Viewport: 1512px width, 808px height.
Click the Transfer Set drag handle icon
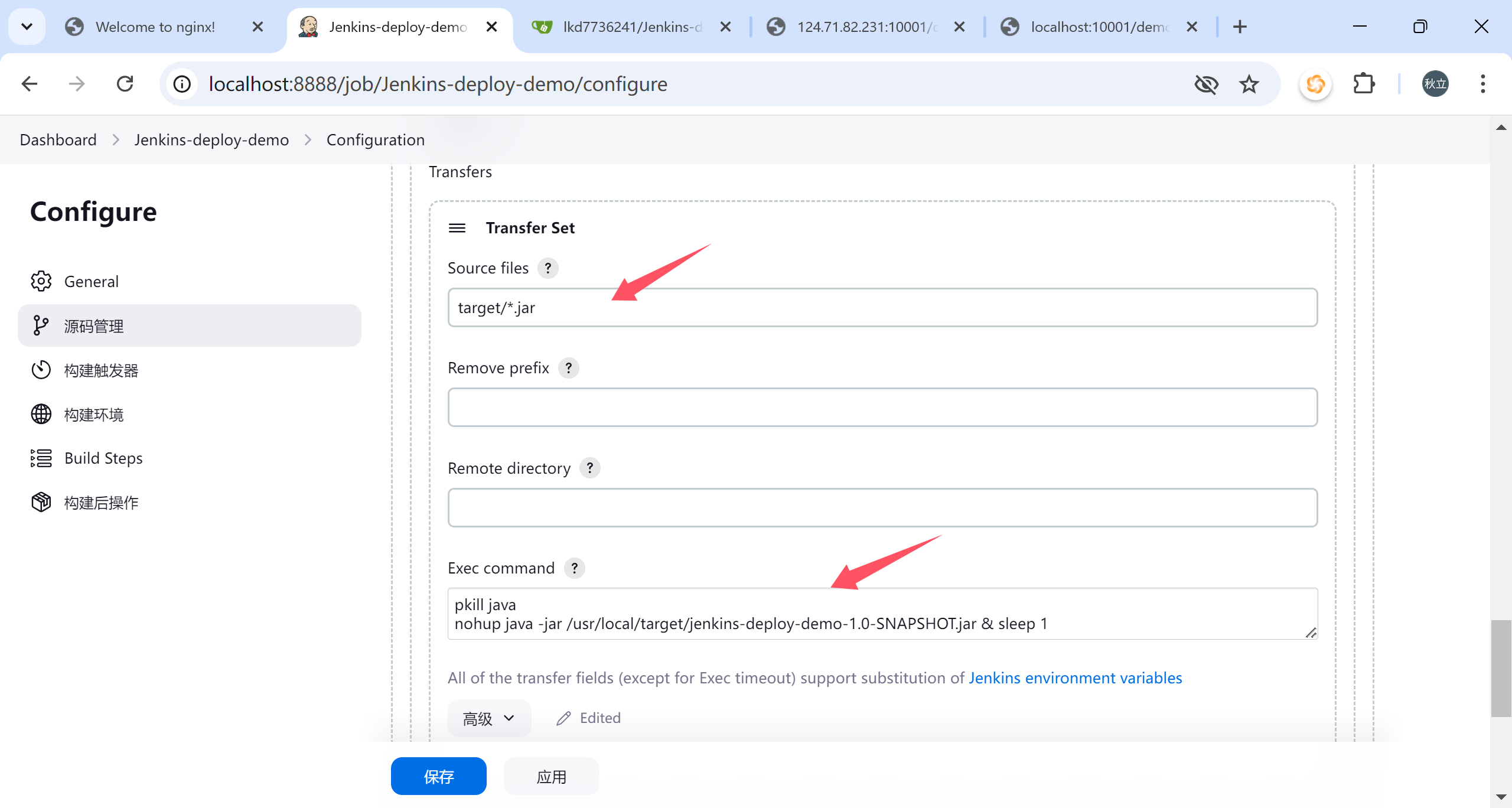(x=457, y=228)
